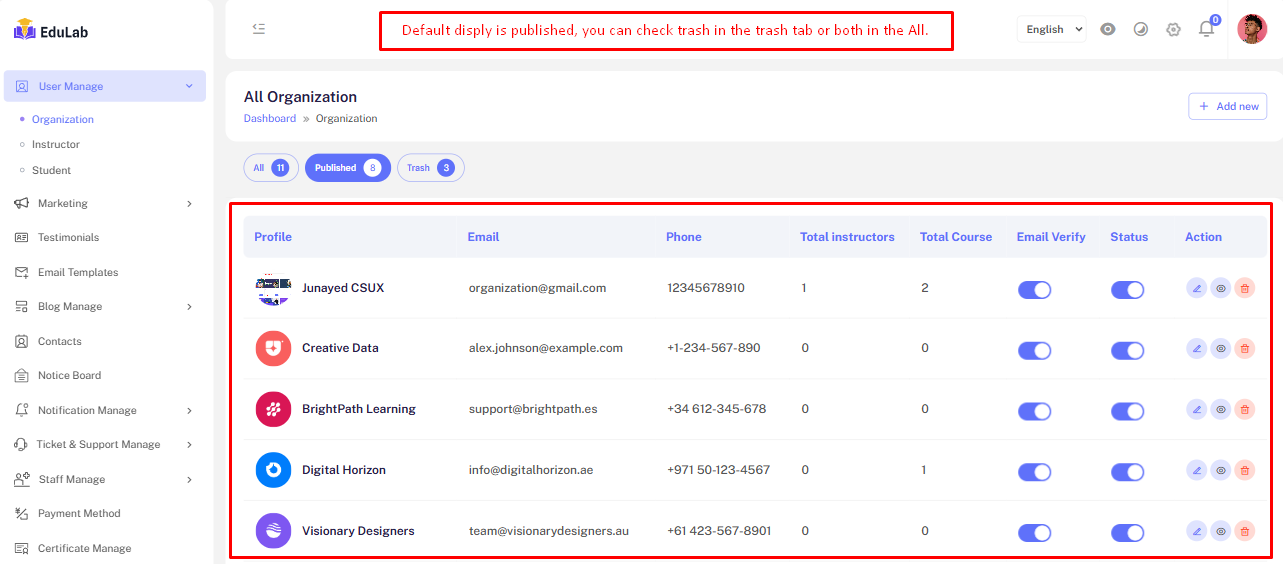
Task: Switch to the All organizations tab
Action: click(271, 168)
